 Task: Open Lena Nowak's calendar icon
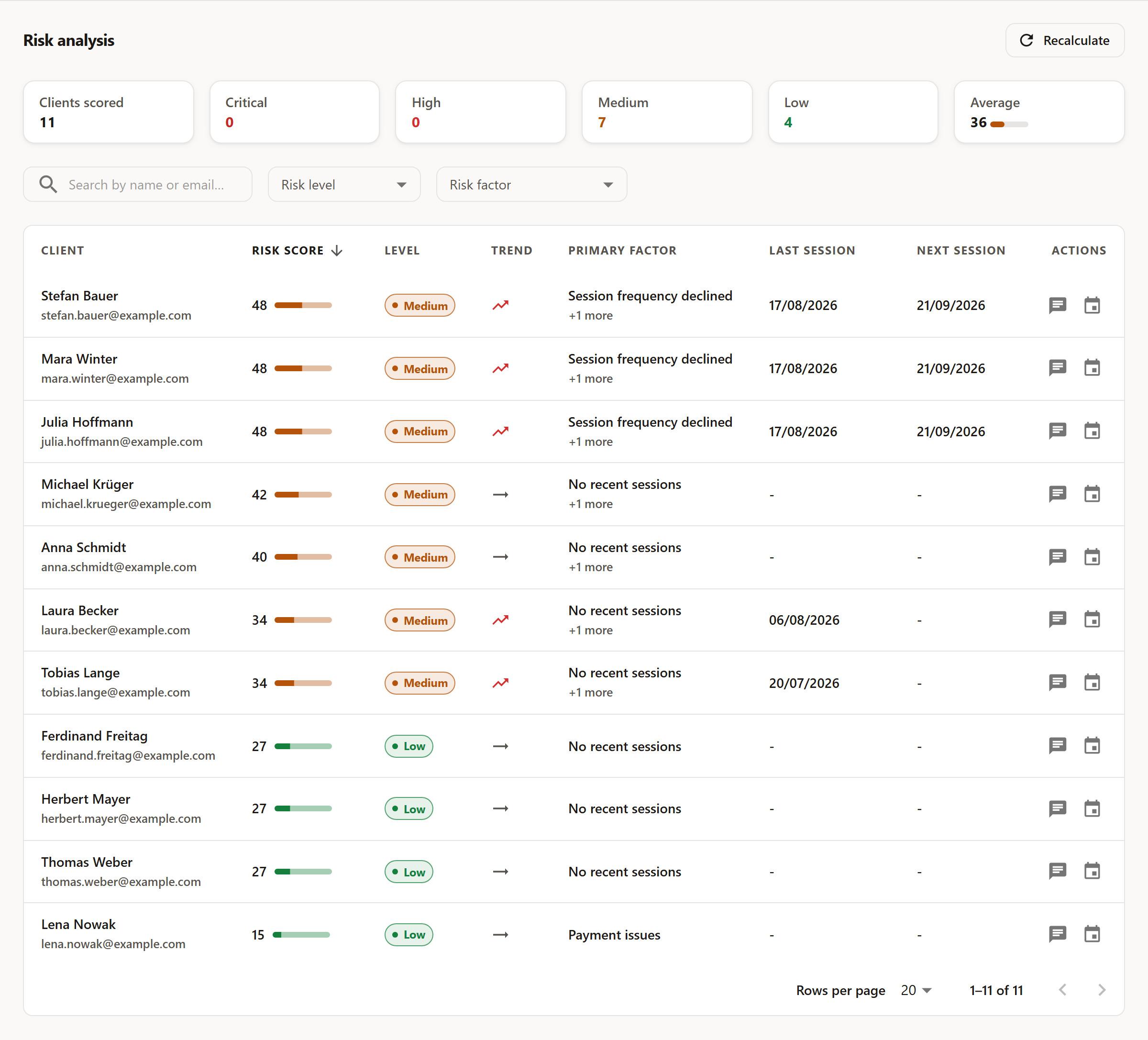point(1092,934)
